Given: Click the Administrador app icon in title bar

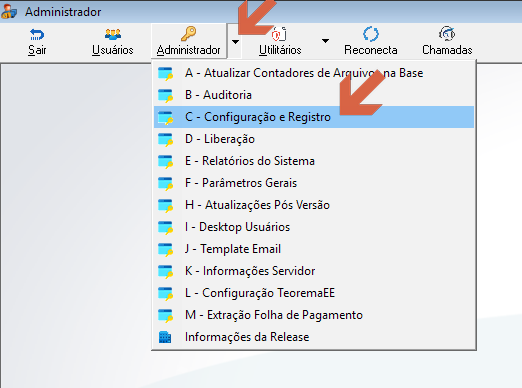Looking at the screenshot, I should click(x=9, y=11).
